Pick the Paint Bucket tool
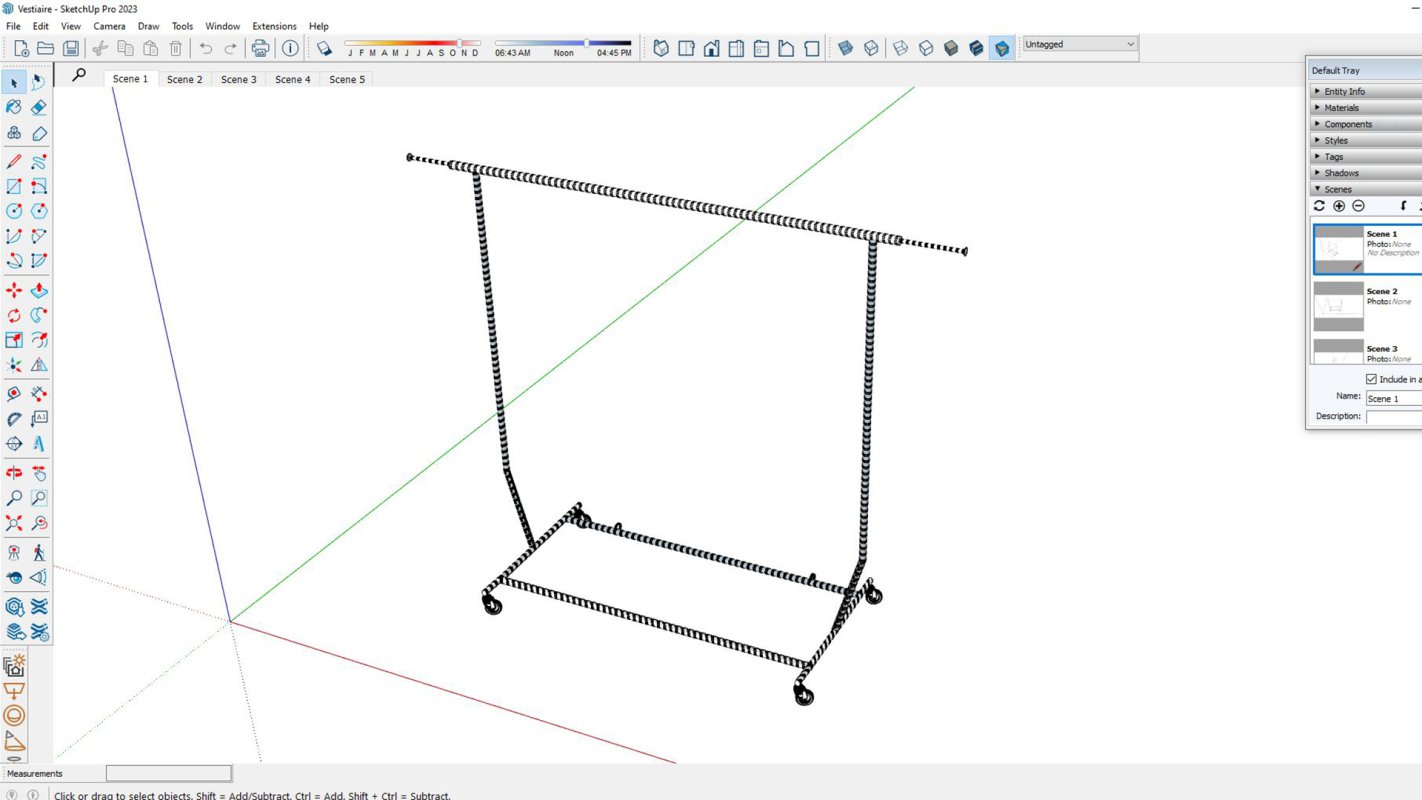 (x=14, y=107)
